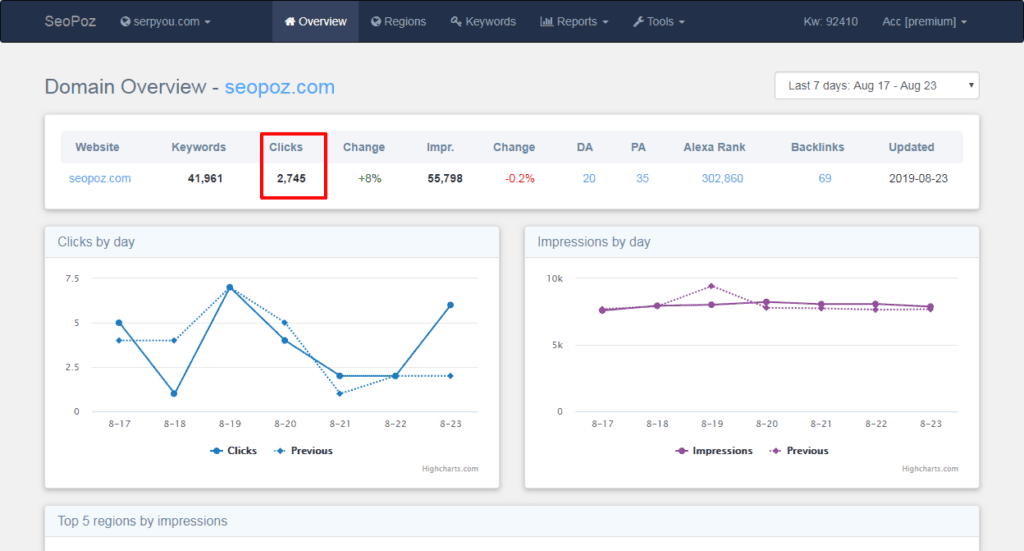Go to the Keywords menu item
The width and height of the screenshot is (1024, 551).
click(483, 22)
